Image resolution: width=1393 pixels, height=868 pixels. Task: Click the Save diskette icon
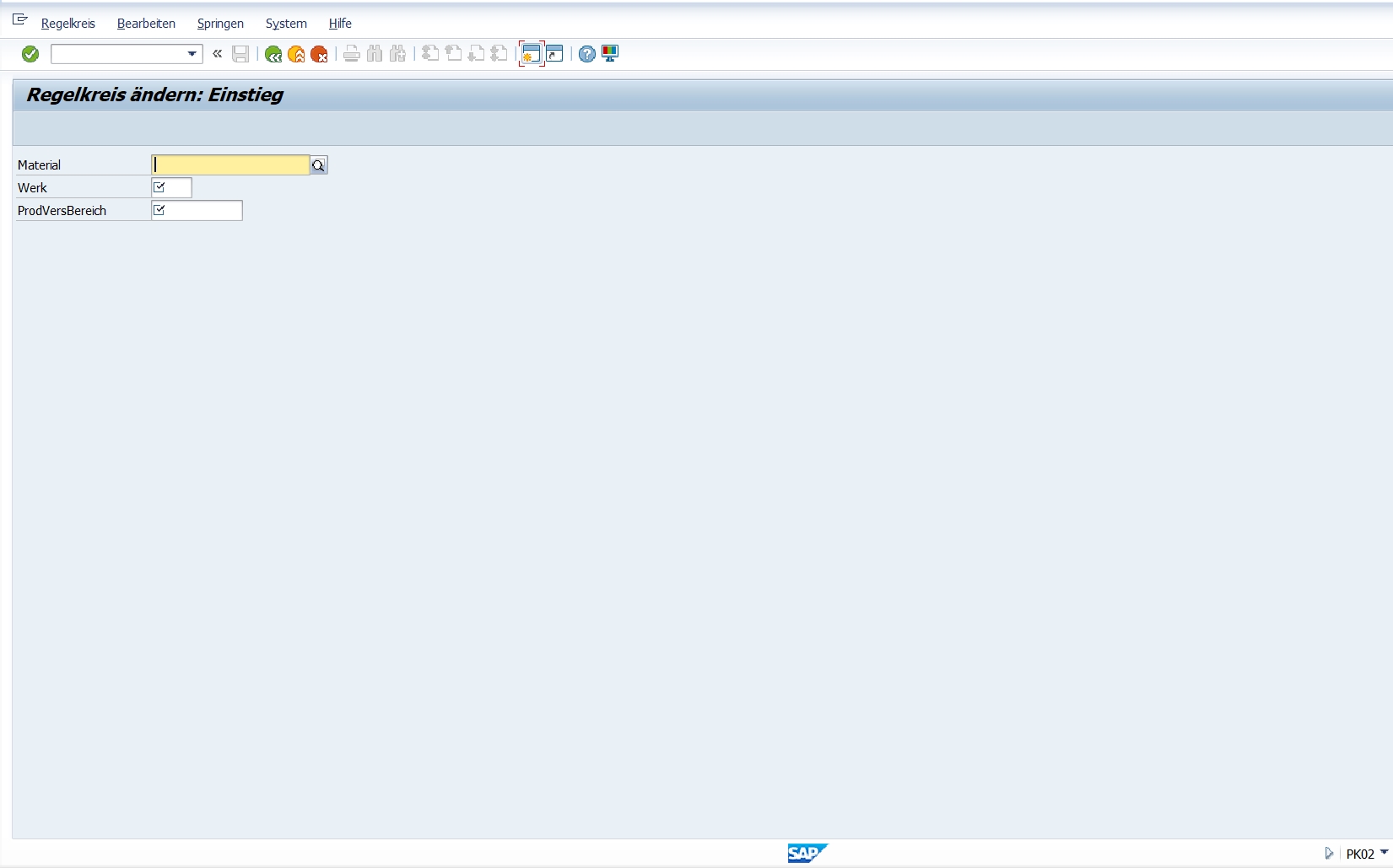(240, 54)
